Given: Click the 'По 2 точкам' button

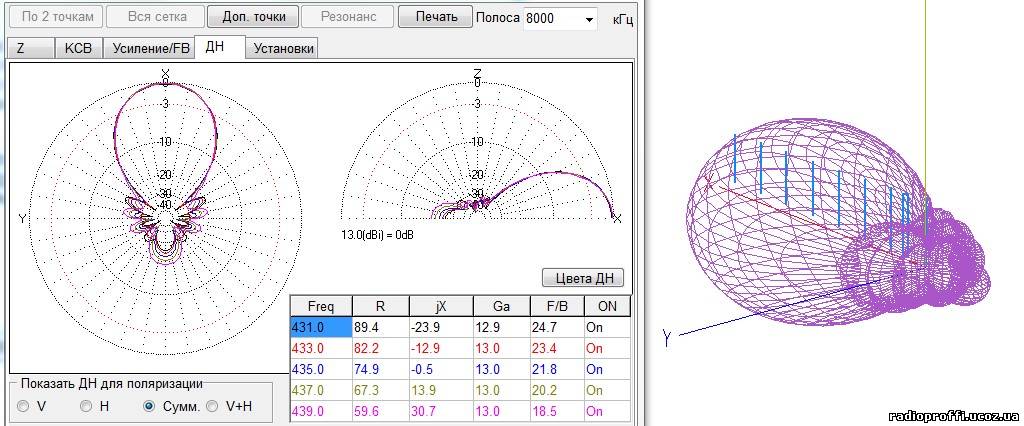Looking at the screenshot, I should click(57, 16).
